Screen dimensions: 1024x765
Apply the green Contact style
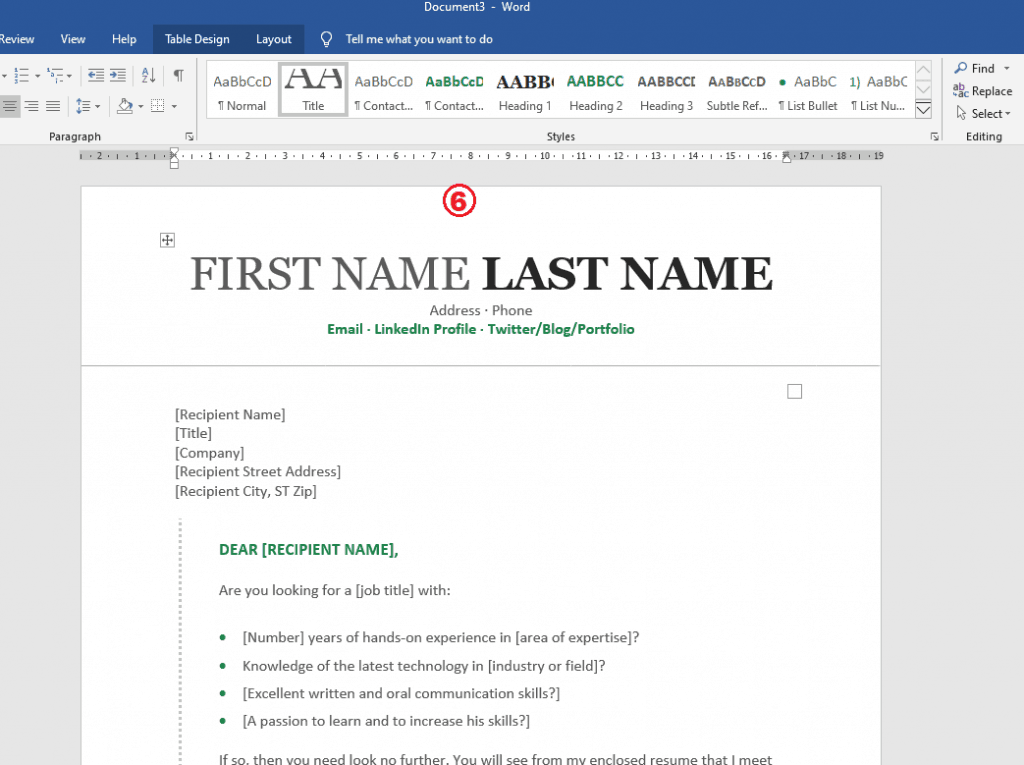(455, 90)
